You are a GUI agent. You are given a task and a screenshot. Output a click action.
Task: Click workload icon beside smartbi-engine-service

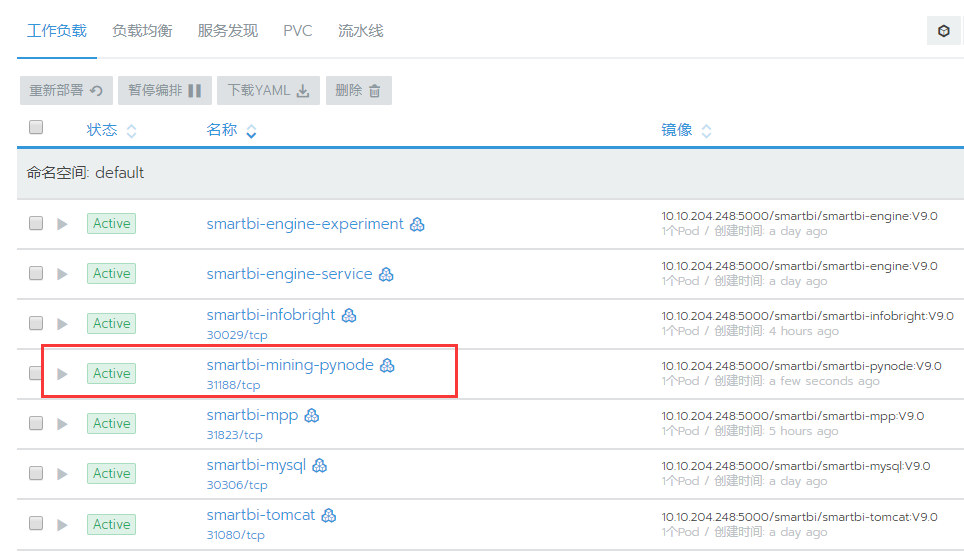pos(386,274)
